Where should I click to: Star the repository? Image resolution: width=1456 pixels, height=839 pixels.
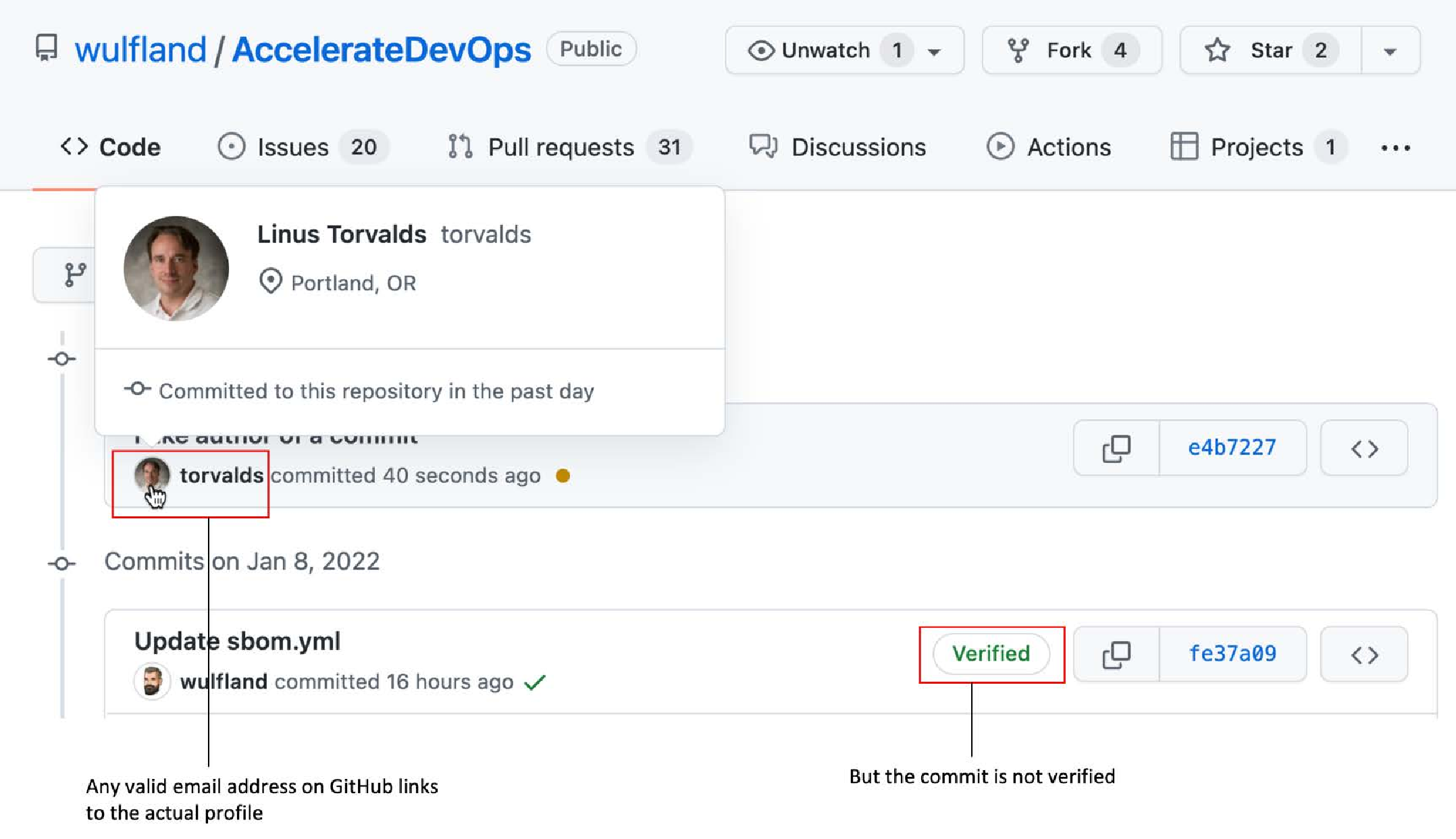(x=1270, y=51)
